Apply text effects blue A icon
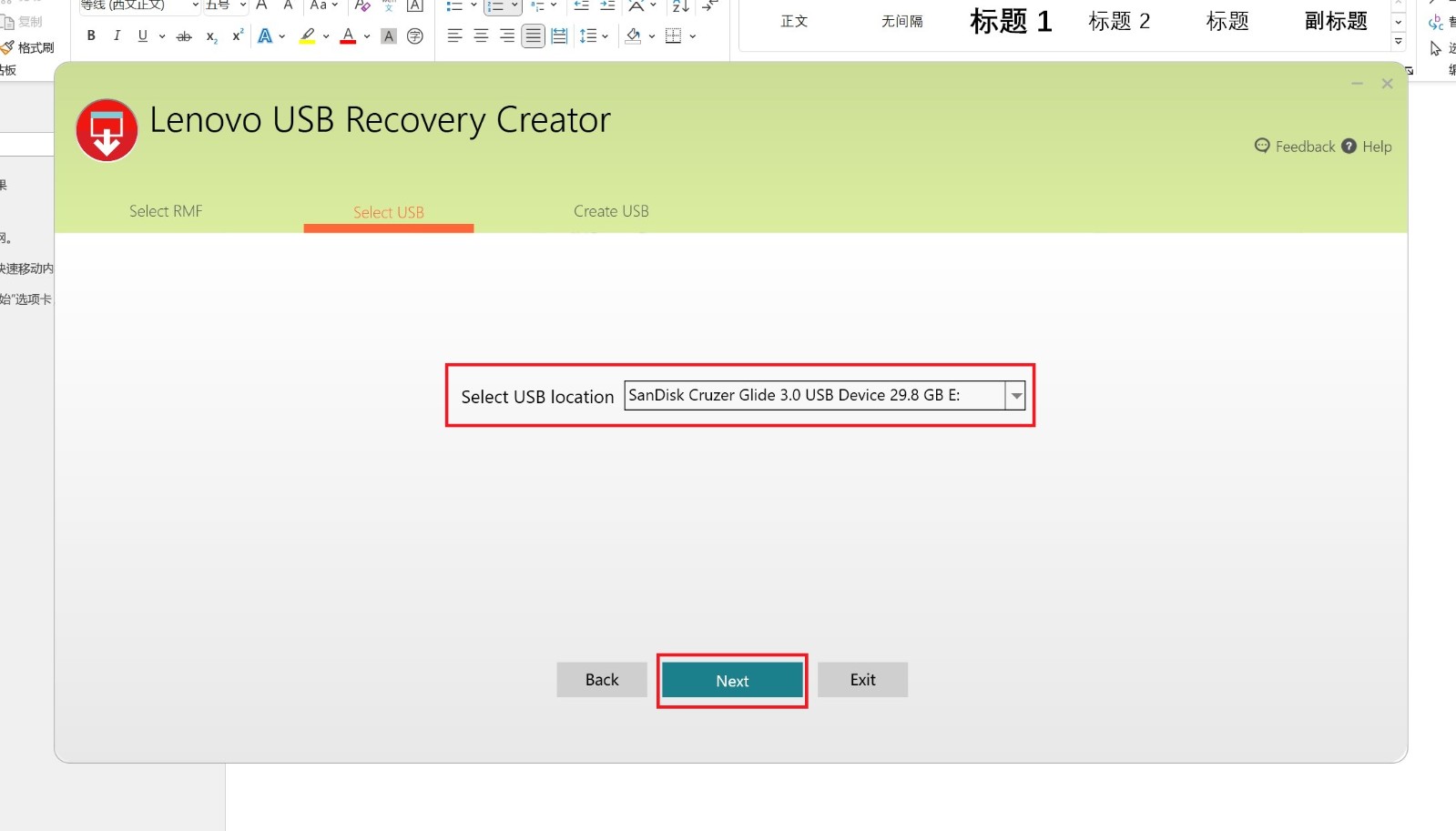Viewport: 1456px width, 831px height. tap(265, 36)
